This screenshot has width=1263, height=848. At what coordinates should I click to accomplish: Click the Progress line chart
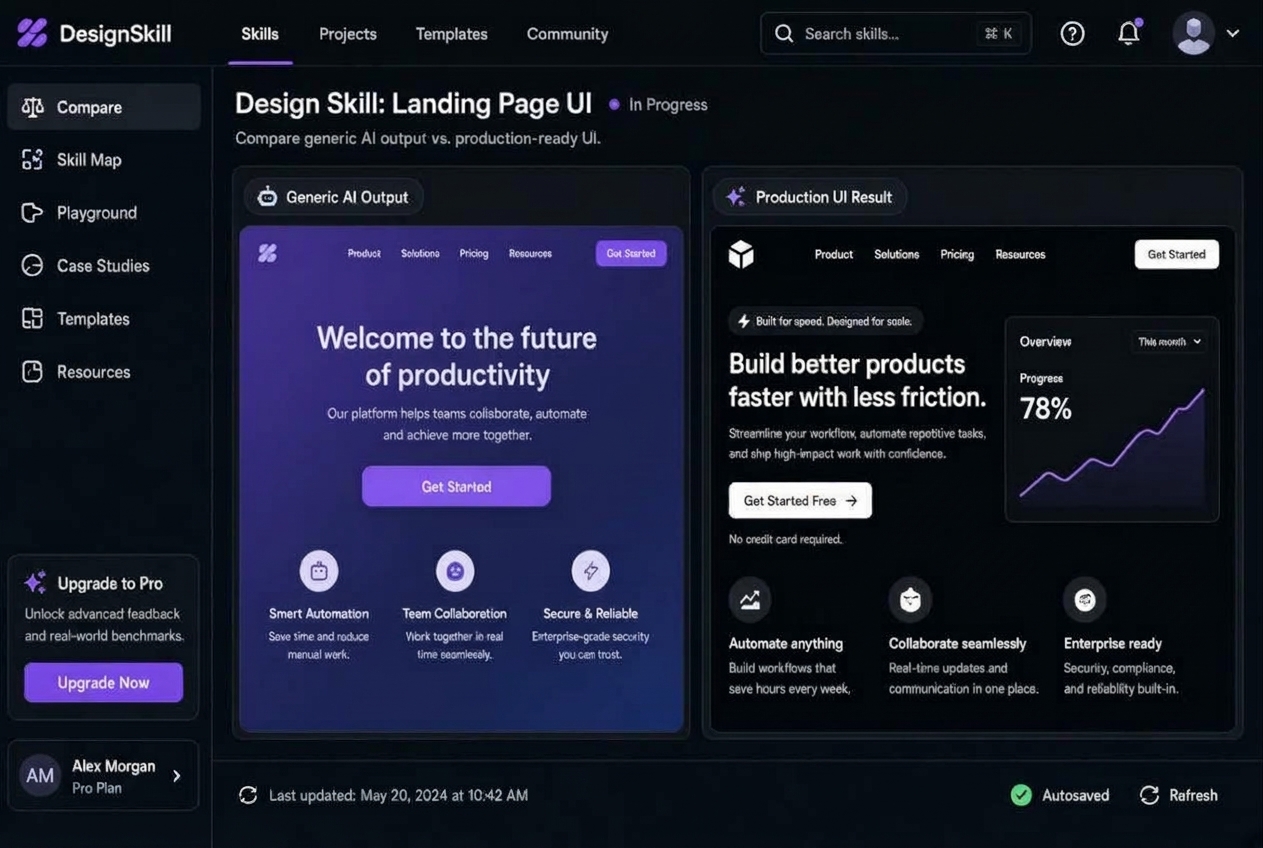pyautogui.click(x=1112, y=444)
